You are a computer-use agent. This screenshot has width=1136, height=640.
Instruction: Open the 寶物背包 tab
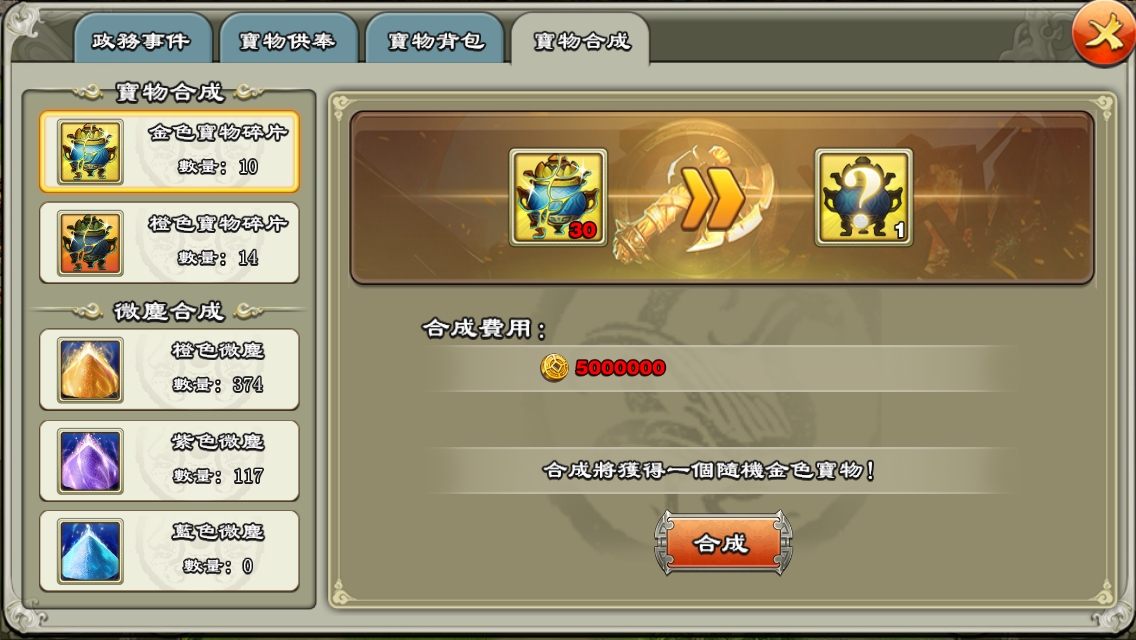coord(435,41)
